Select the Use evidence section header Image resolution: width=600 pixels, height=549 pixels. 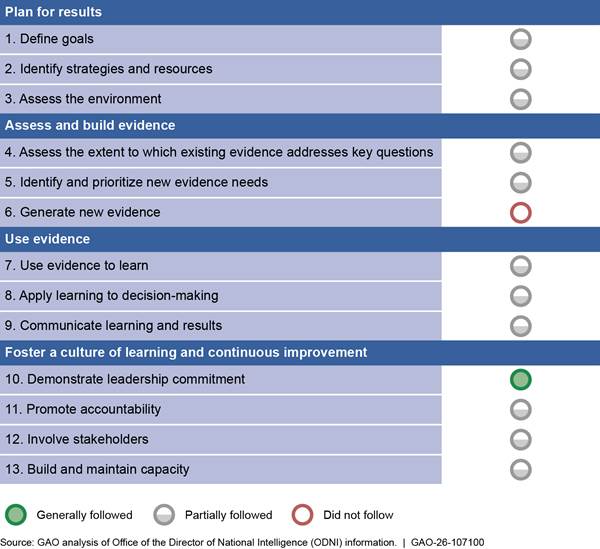[48, 240]
